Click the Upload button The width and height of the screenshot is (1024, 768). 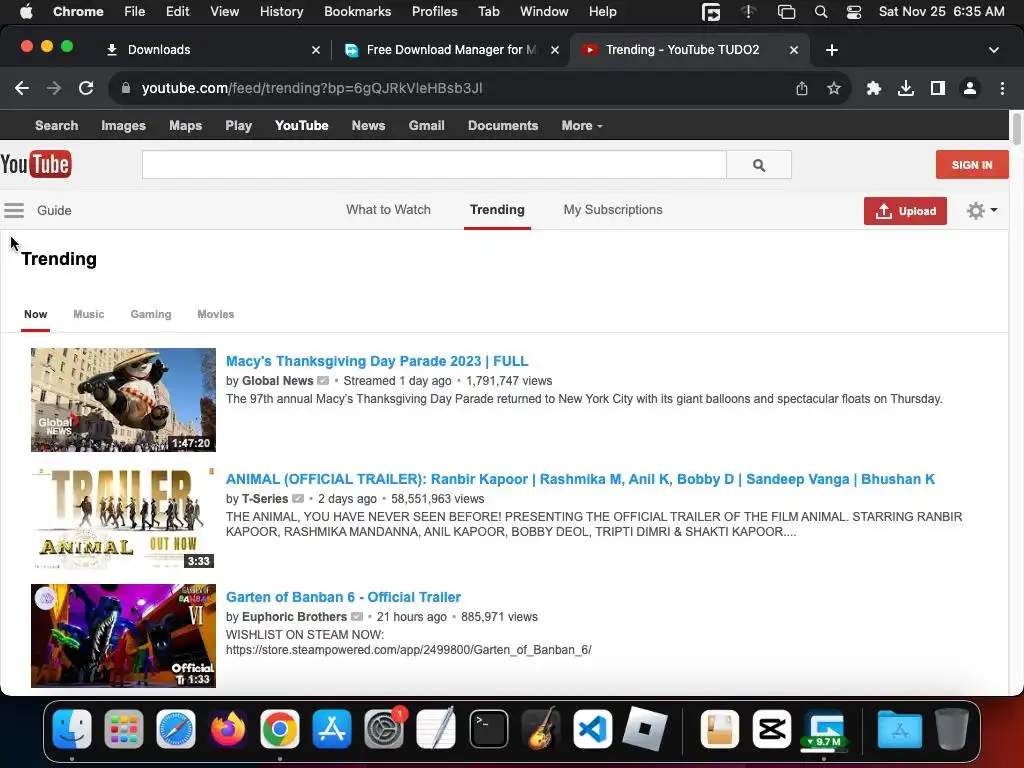tap(905, 211)
